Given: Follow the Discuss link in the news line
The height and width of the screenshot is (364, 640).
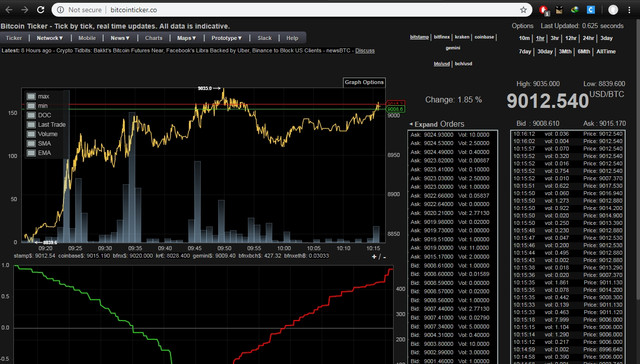Looking at the screenshot, I should pos(365,51).
